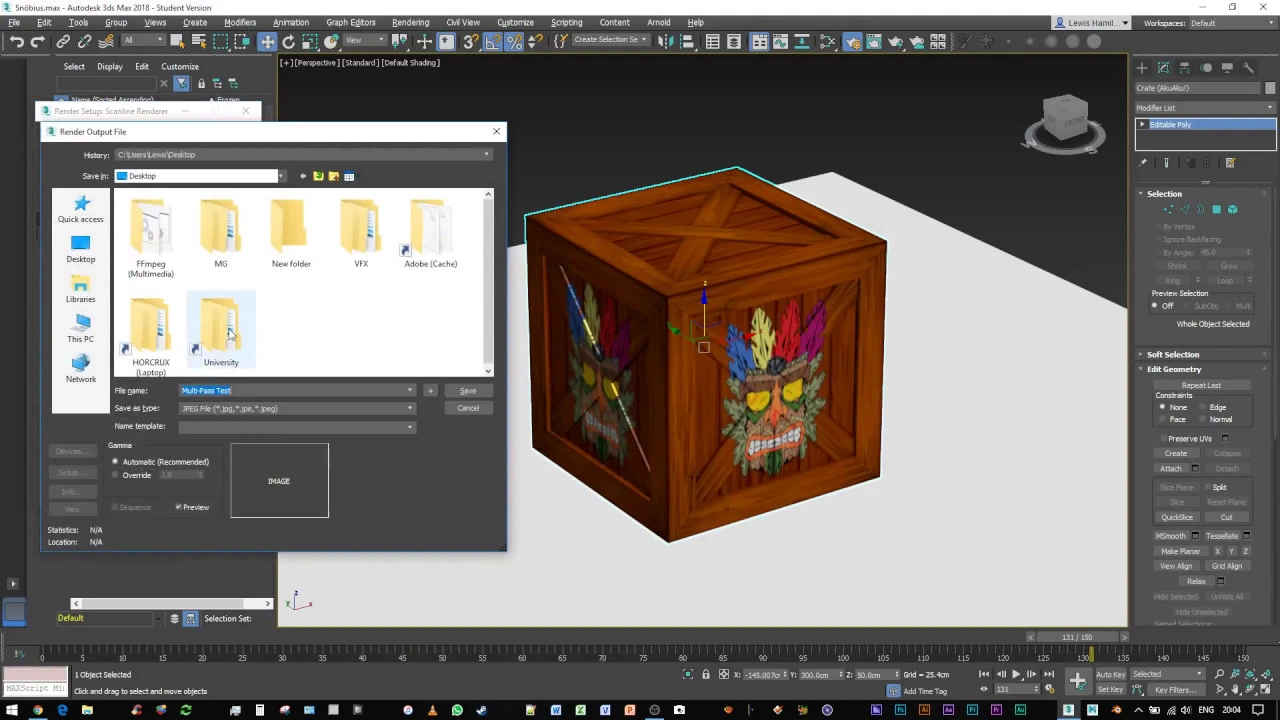Open Save as type dropdown
Image resolution: width=1280 pixels, height=720 pixels.
409,409
